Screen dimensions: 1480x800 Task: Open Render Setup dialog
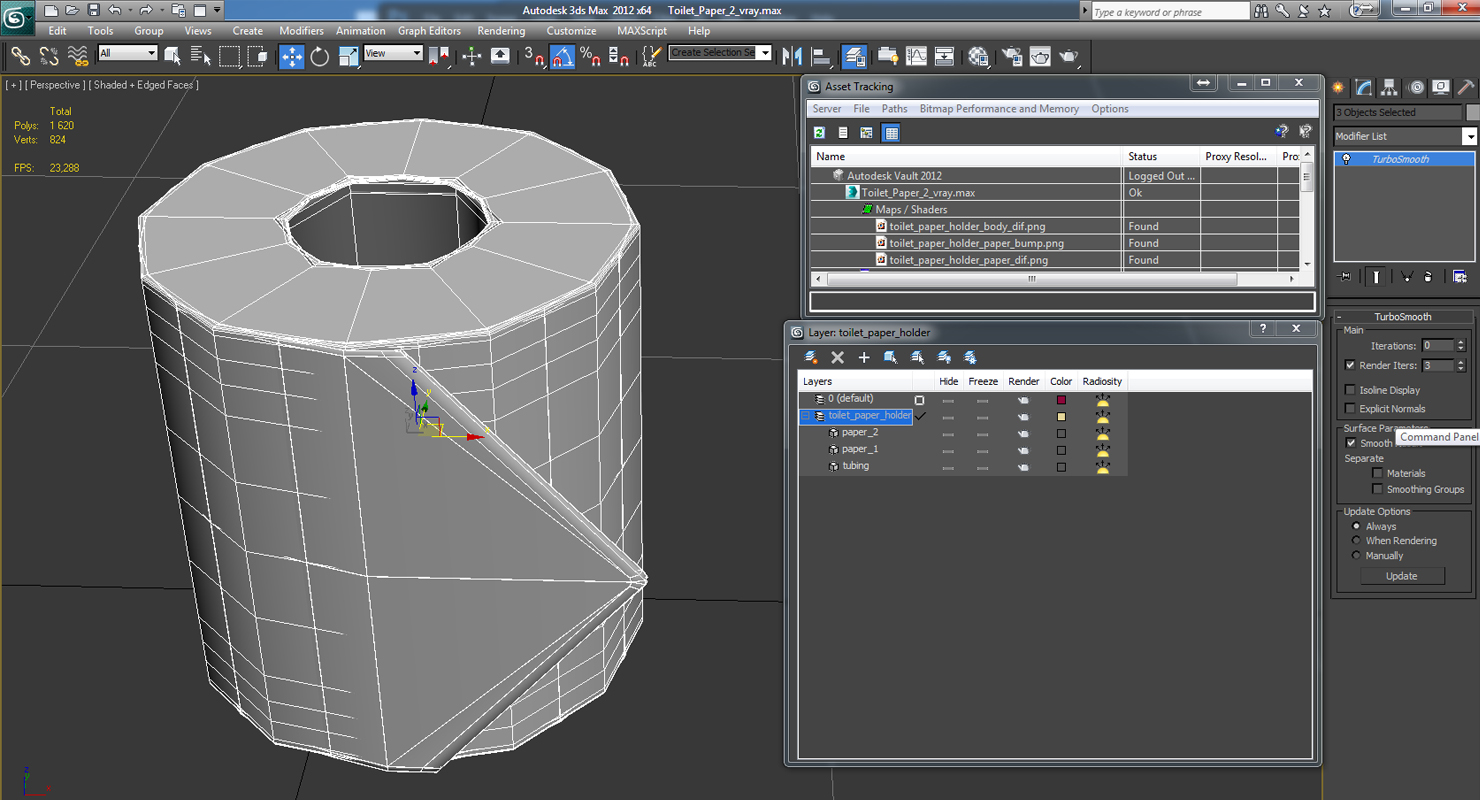tap(1012, 56)
